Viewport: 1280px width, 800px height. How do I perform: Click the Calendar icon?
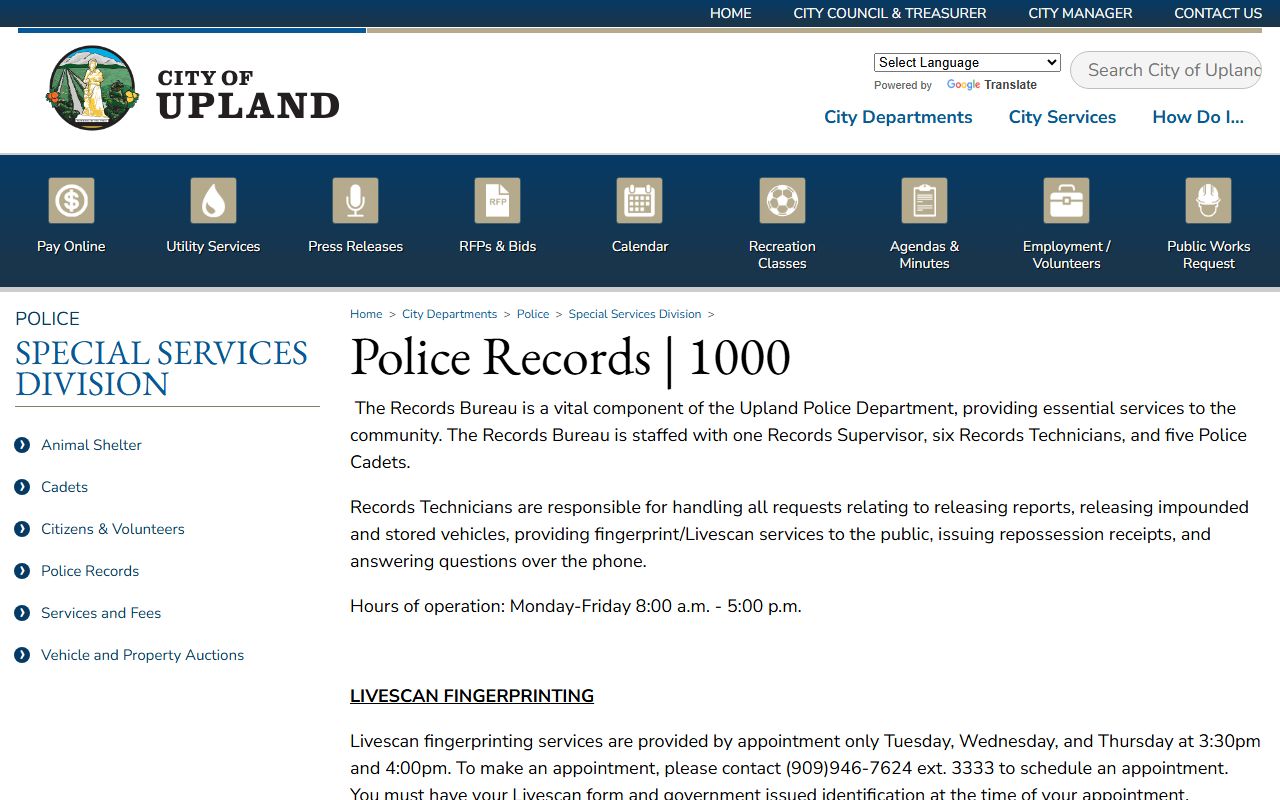coord(640,201)
